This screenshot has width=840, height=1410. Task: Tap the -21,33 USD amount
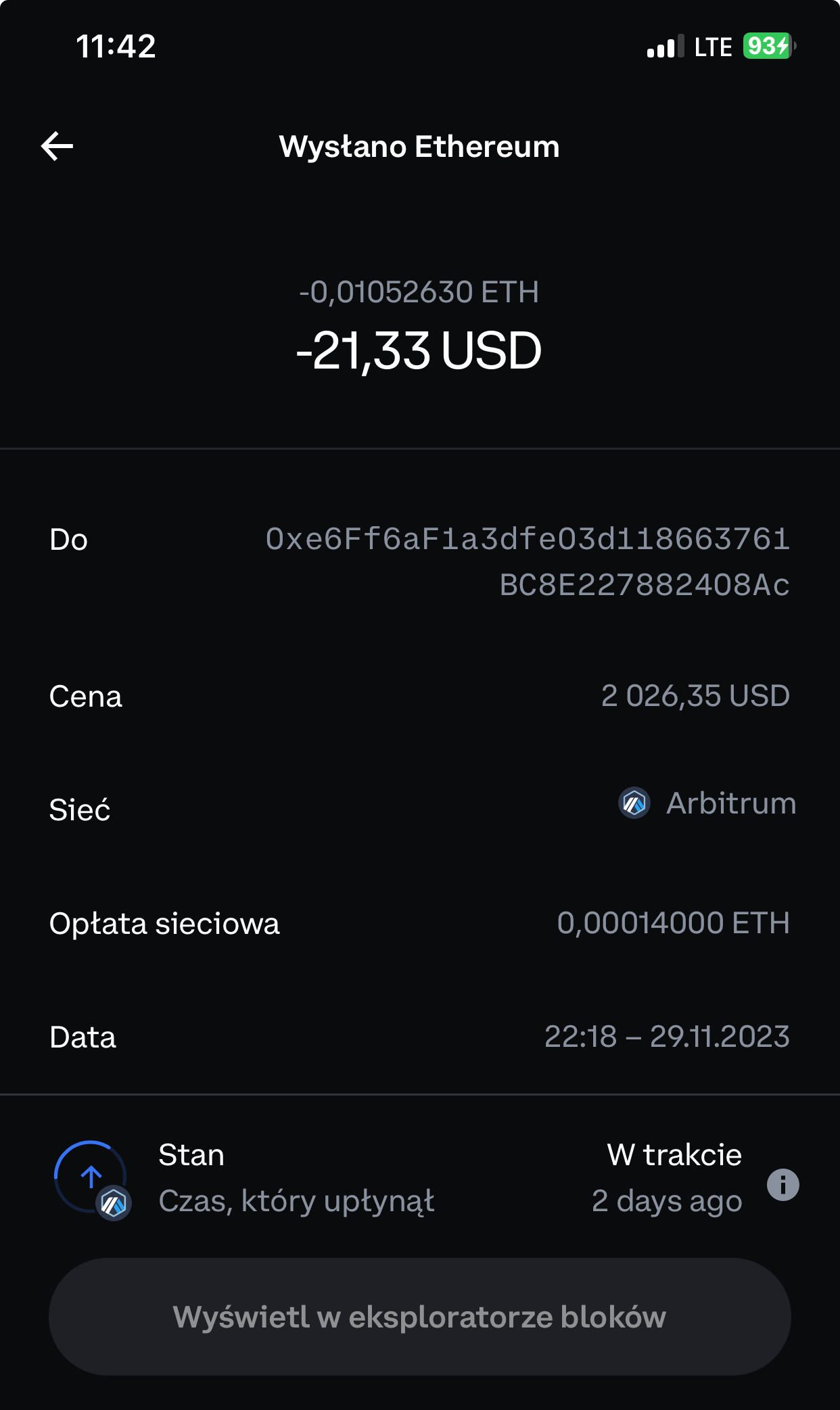click(x=419, y=351)
